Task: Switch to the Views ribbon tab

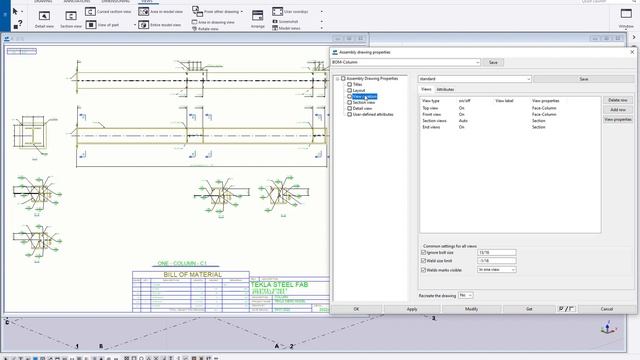Action: (148, 2)
